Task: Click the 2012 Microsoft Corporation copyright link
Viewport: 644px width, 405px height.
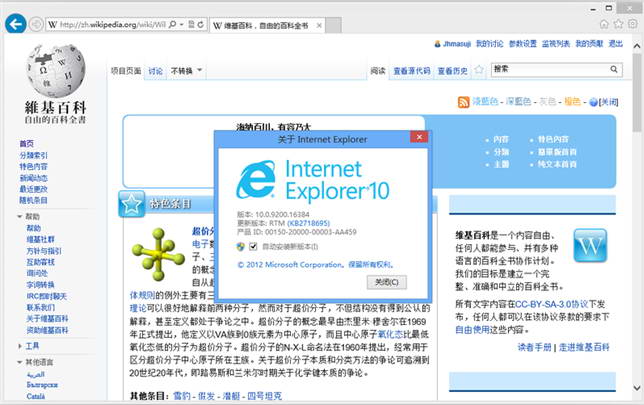Action: (315, 265)
